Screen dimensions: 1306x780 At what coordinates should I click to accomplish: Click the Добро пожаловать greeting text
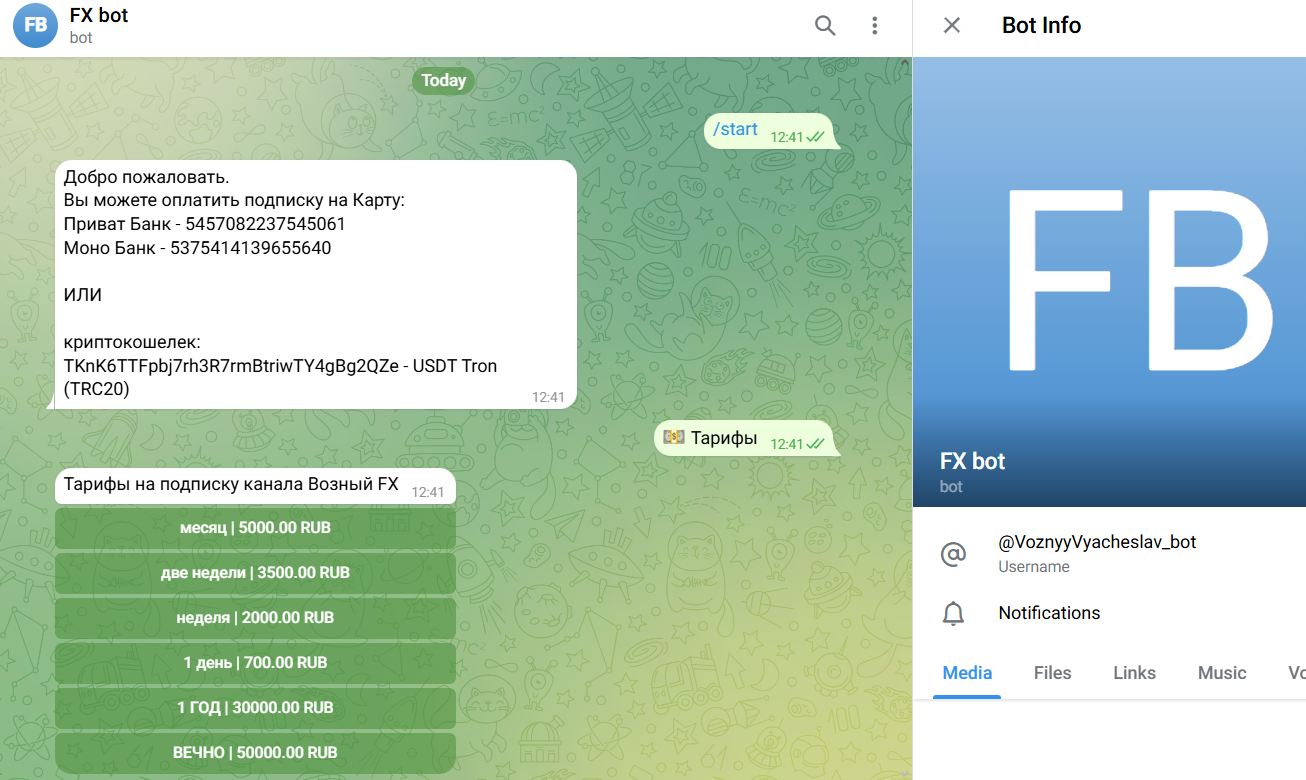point(146,178)
